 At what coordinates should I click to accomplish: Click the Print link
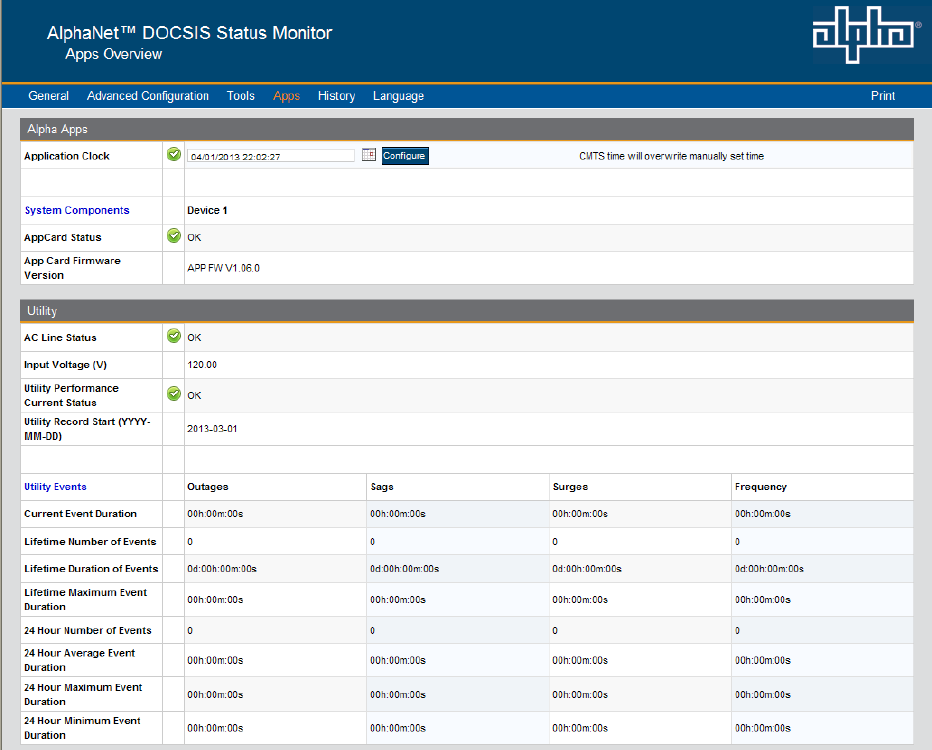(x=883, y=96)
